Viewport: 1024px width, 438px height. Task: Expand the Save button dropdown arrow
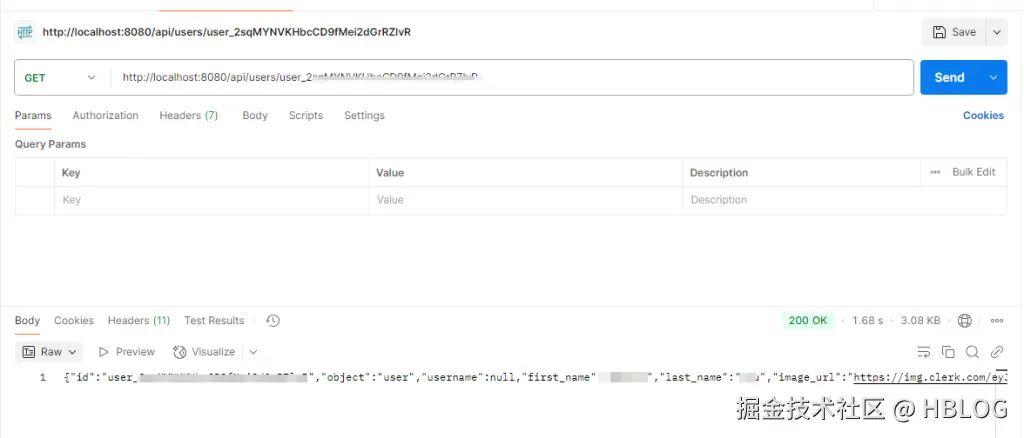click(996, 32)
